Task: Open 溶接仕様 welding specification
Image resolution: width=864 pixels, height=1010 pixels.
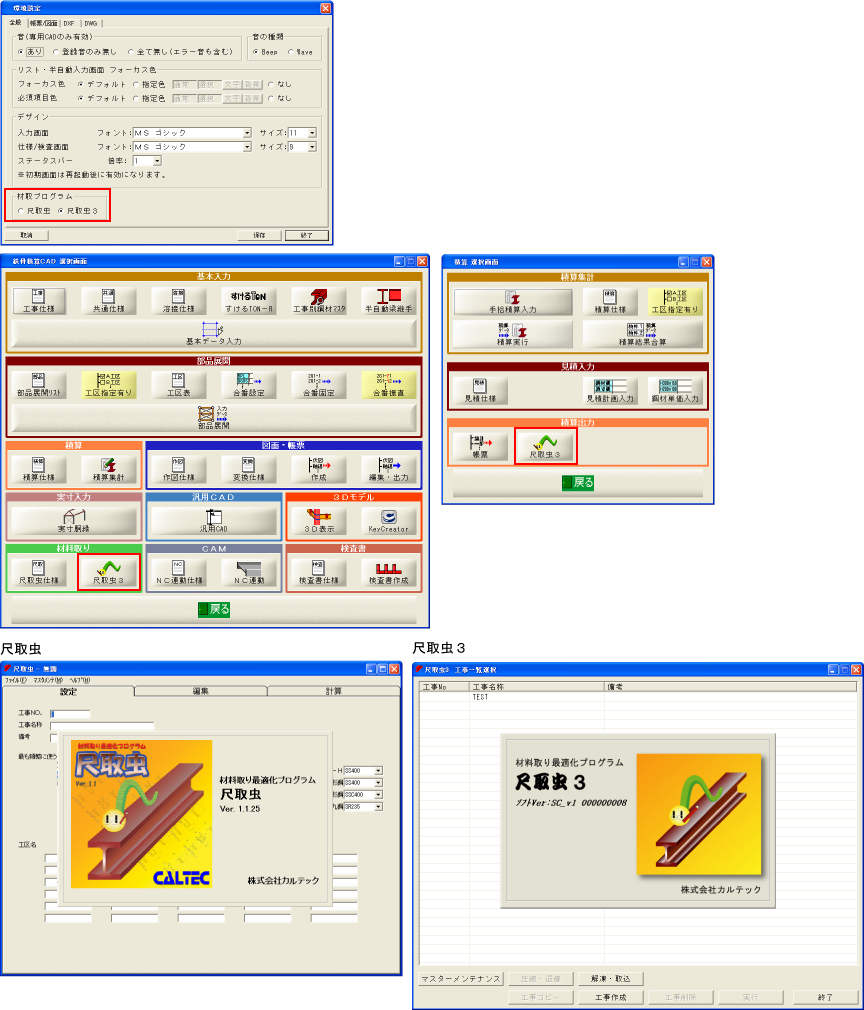Action: tap(178, 301)
